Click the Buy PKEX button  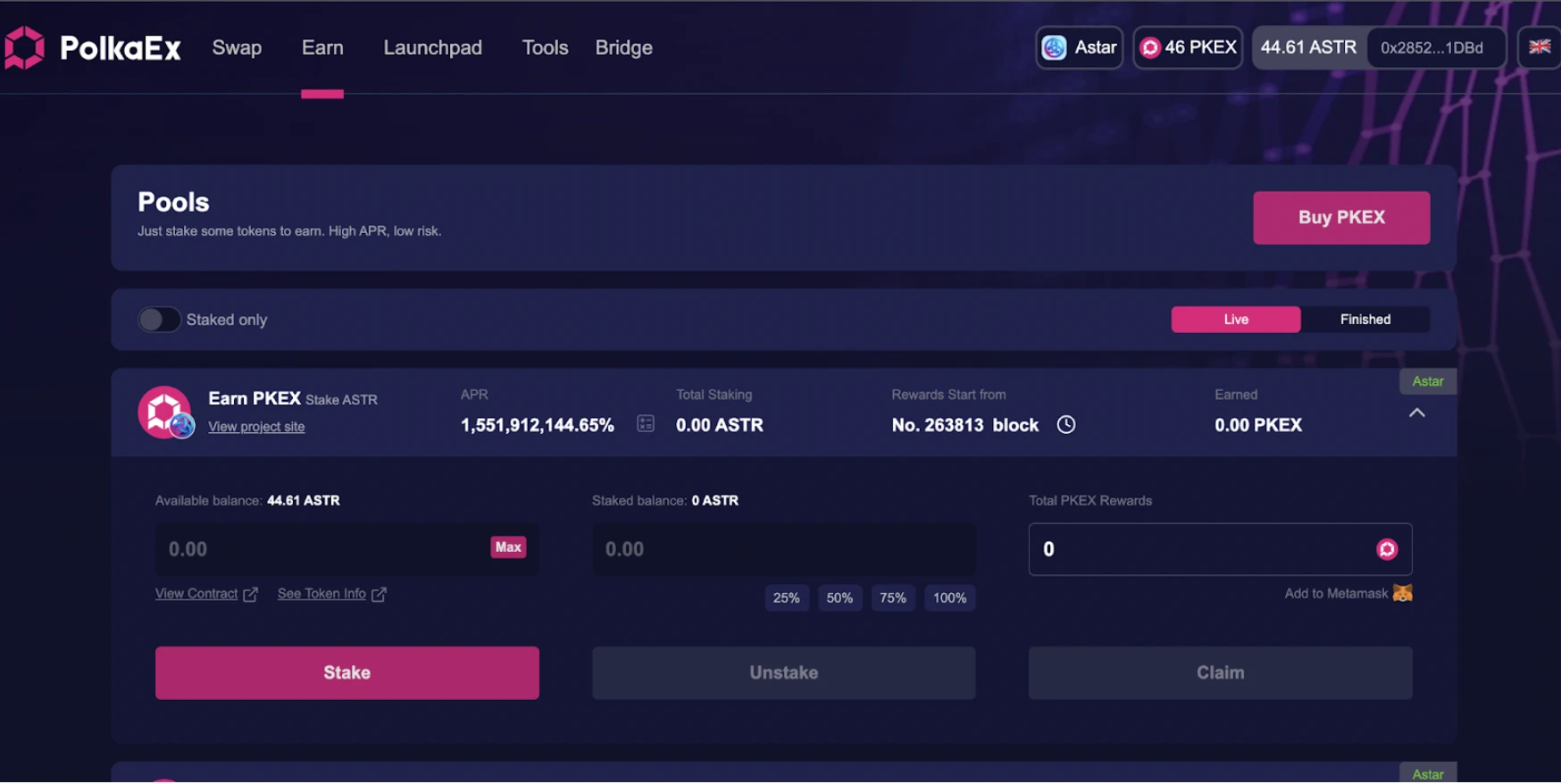tap(1341, 218)
